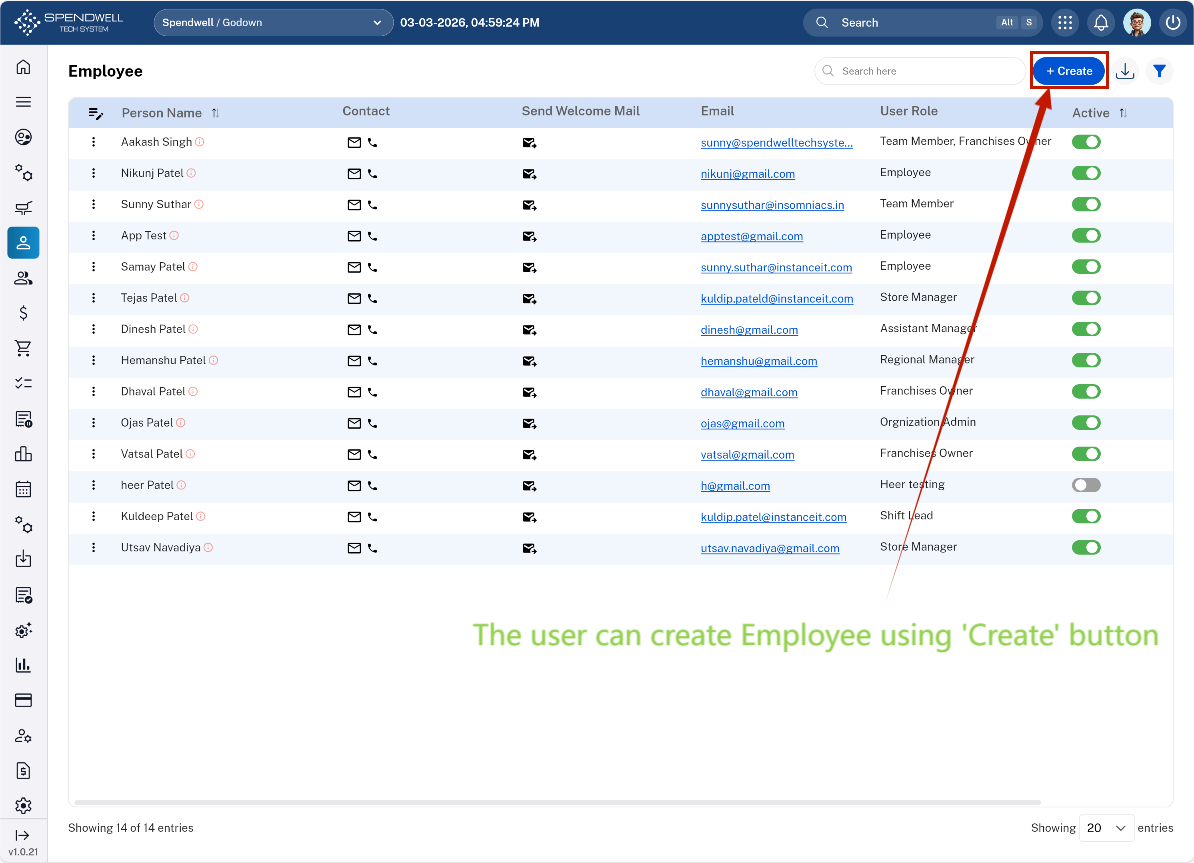
Task: Send welcome mail to App Test
Action: 530,236
